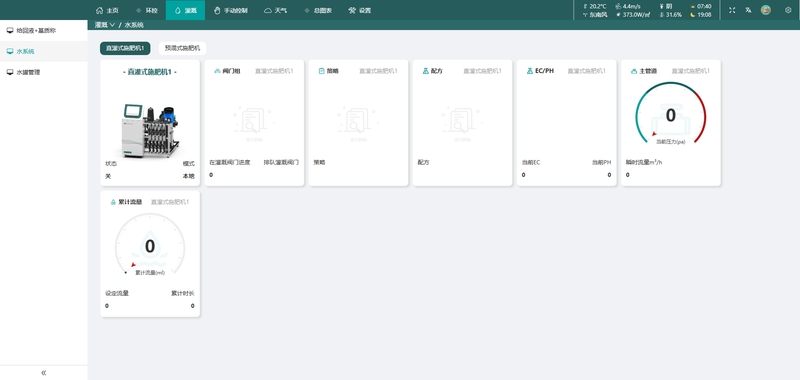Click the tools icon beside 设置
Image resolution: width=800 pixels, height=380 pixels.
click(352, 10)
